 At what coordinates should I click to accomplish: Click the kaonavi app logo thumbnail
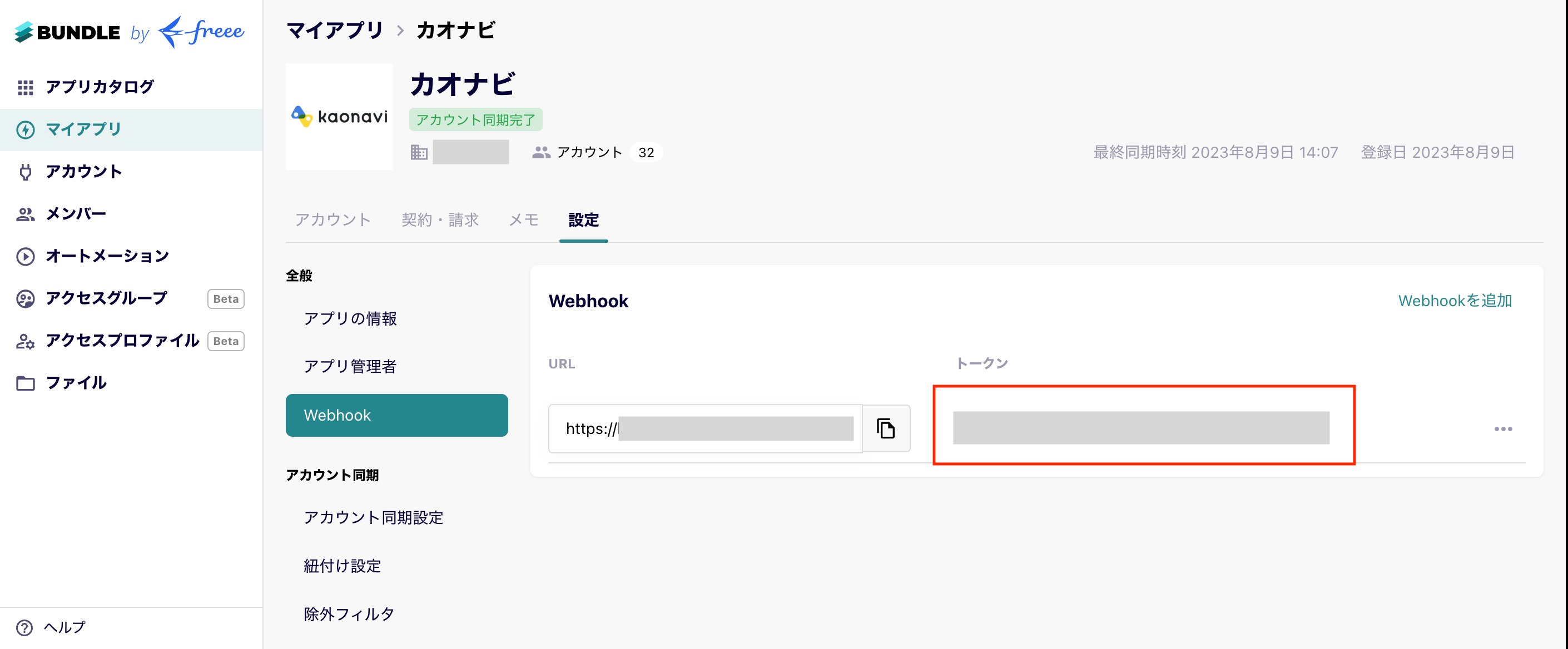(339, 116)
